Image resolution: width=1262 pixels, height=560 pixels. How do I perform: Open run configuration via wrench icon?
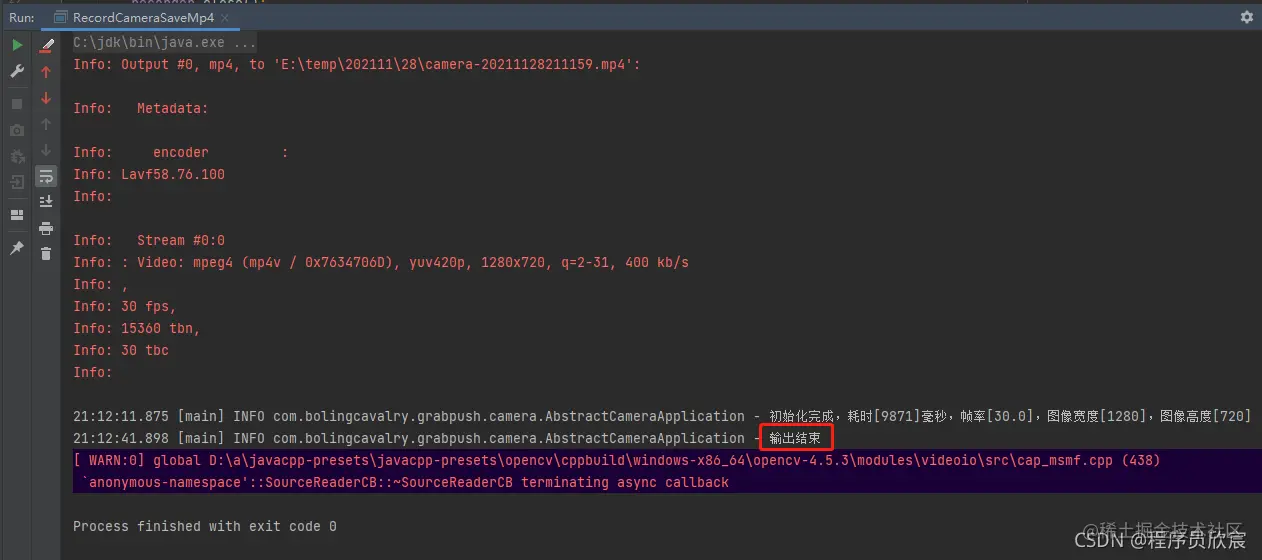[x=17, y=72]
